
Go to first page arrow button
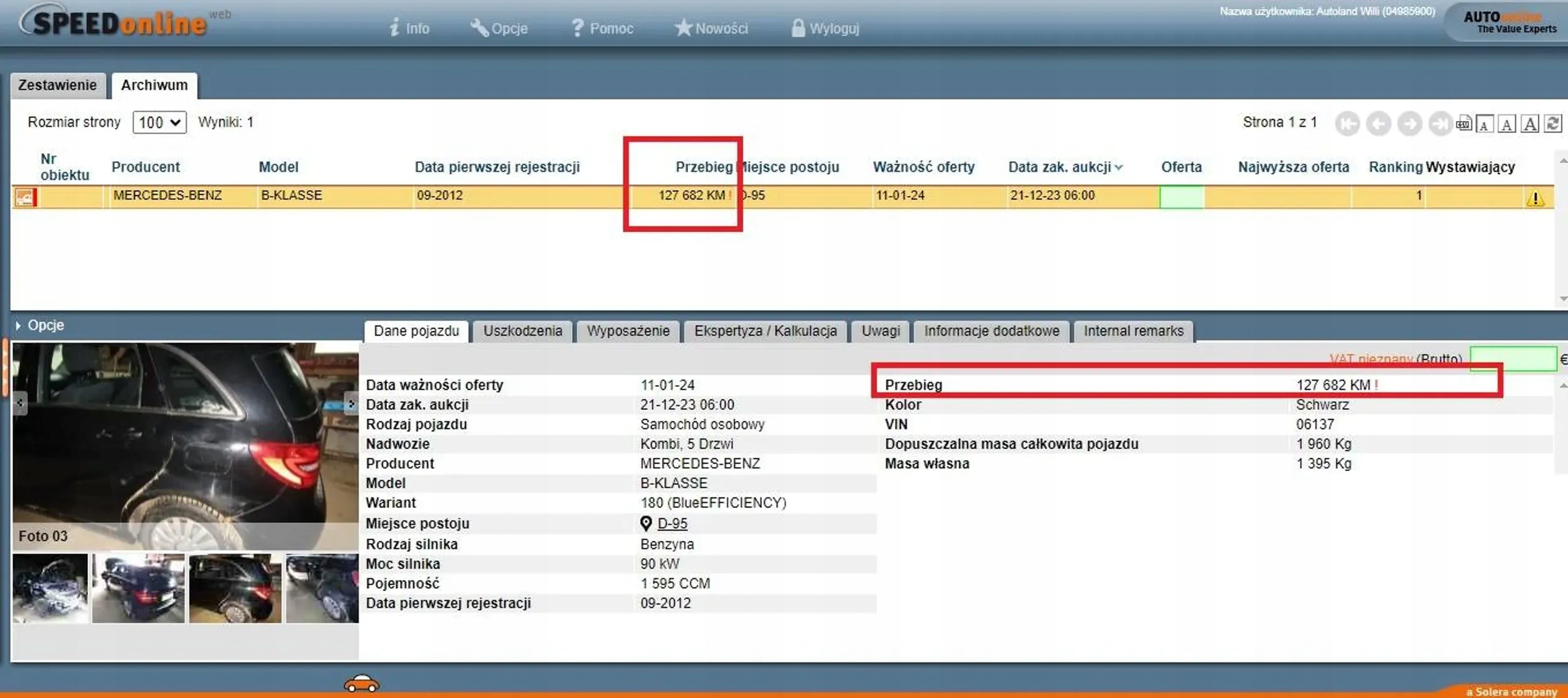click(1347, 124)
